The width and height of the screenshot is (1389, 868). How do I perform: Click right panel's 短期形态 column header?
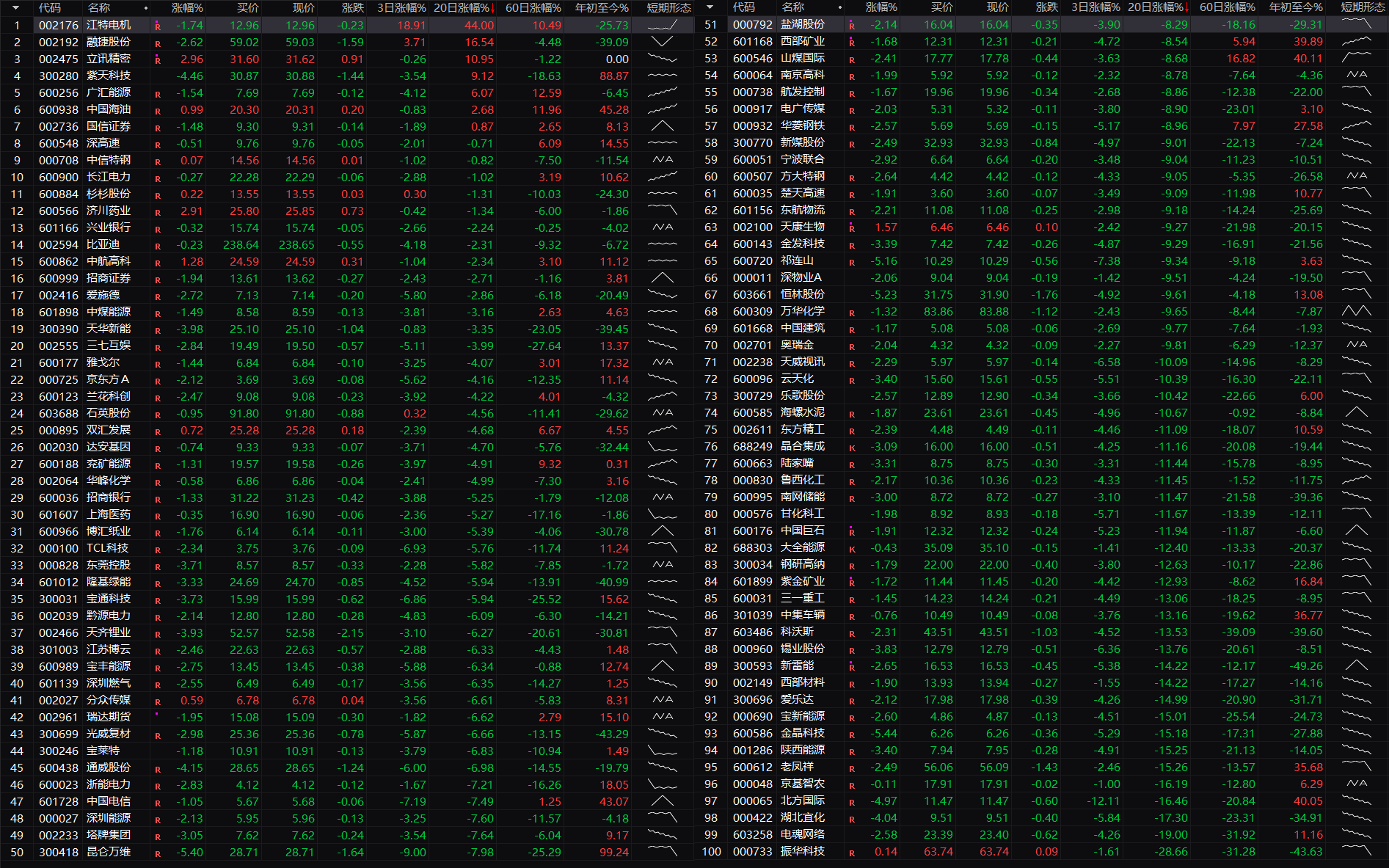point(1363,7)
